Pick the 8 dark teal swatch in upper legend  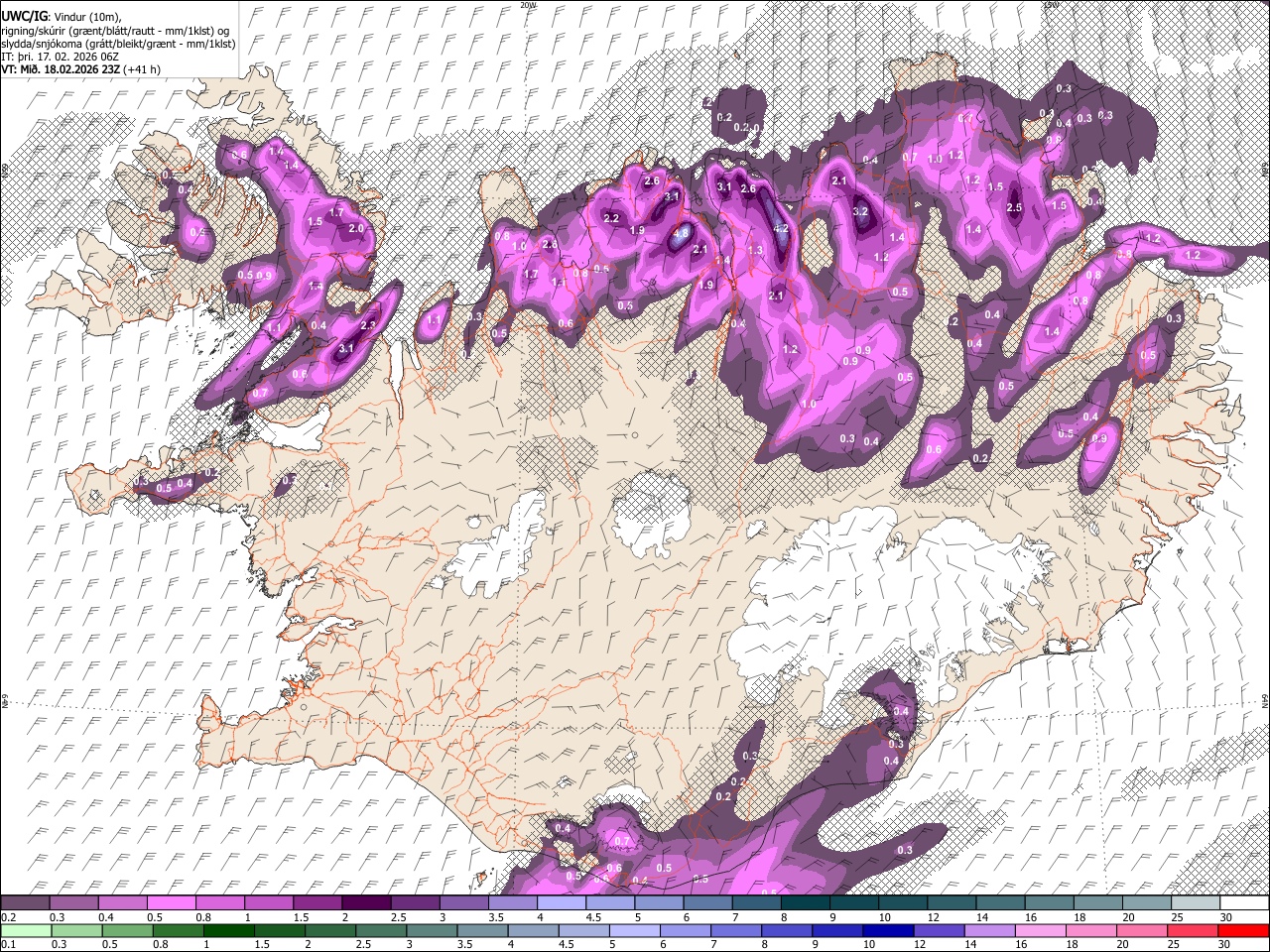coord(806,903)
